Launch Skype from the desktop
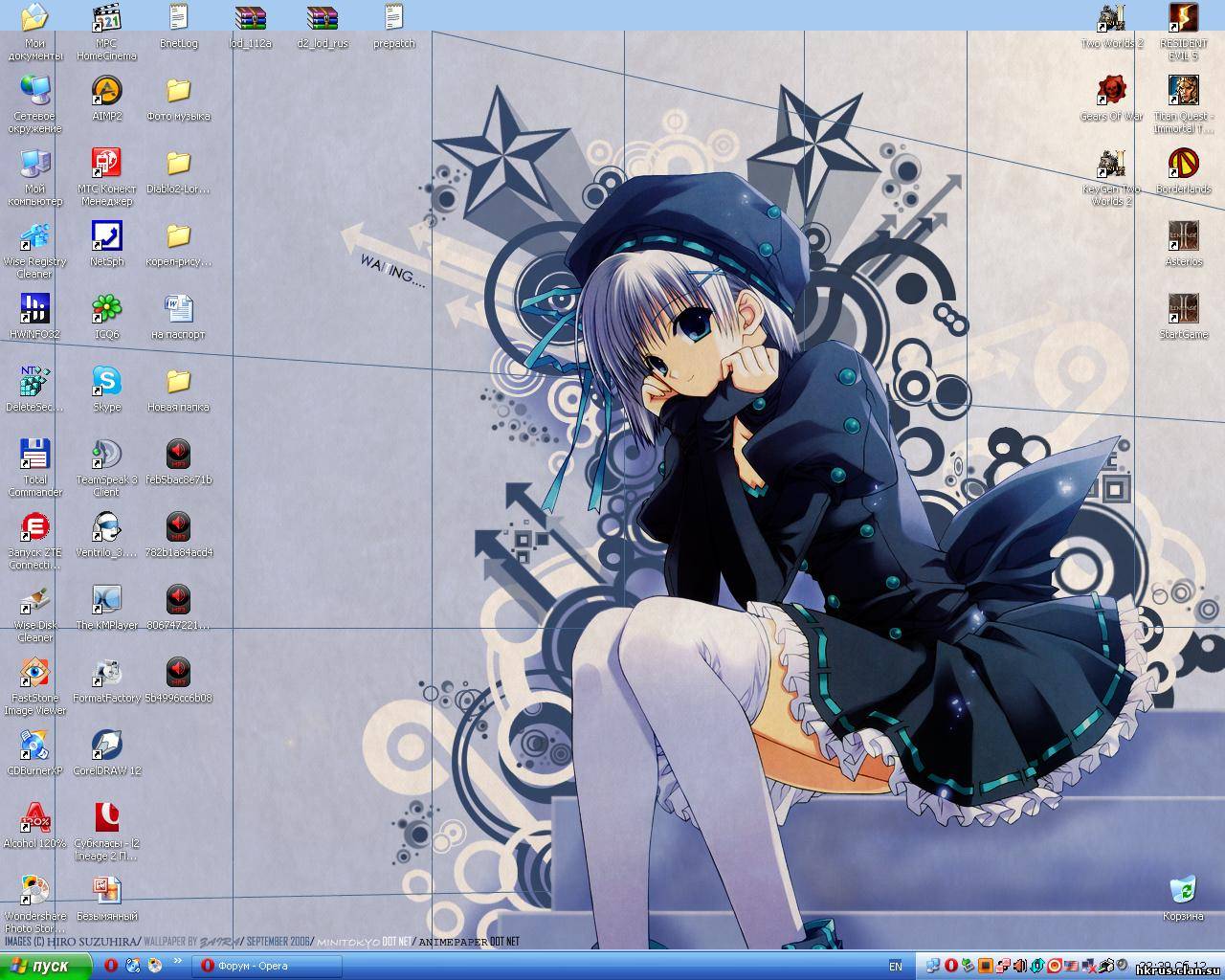This screenshot has height=980, width=1225. [106, 382]
